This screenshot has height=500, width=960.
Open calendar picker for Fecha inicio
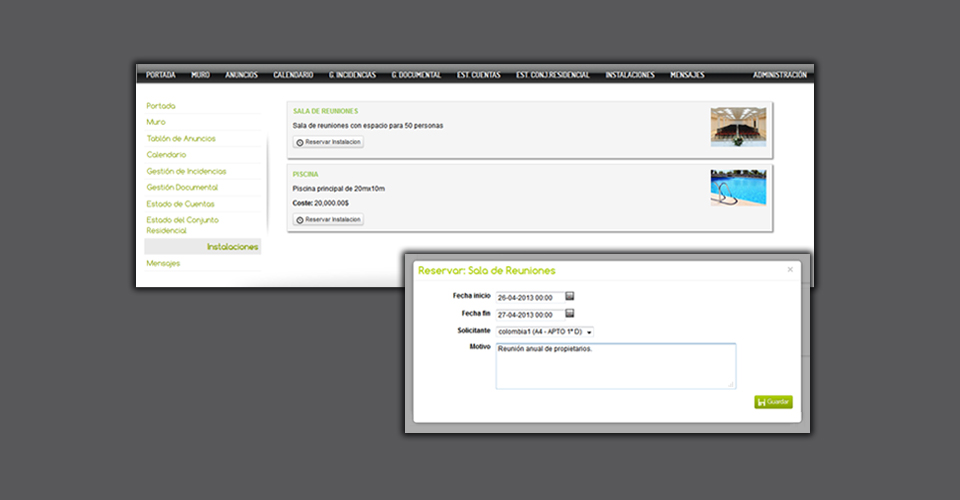coord(569,296)
